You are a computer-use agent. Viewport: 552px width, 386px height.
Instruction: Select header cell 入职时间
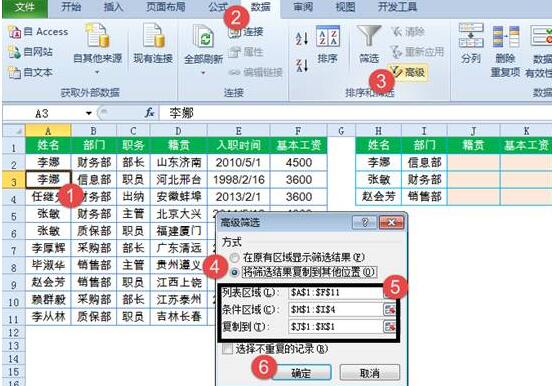click(238, 145)
